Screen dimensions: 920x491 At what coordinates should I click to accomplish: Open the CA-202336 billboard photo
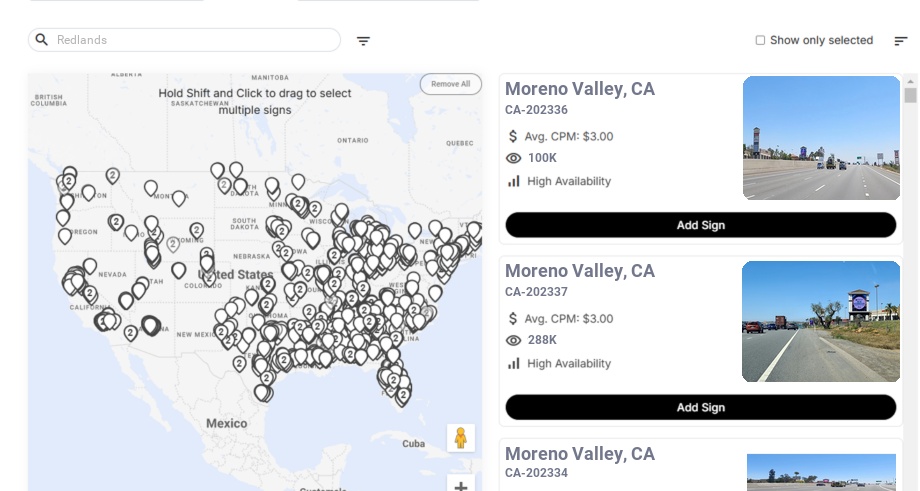[x=821, y=138]
